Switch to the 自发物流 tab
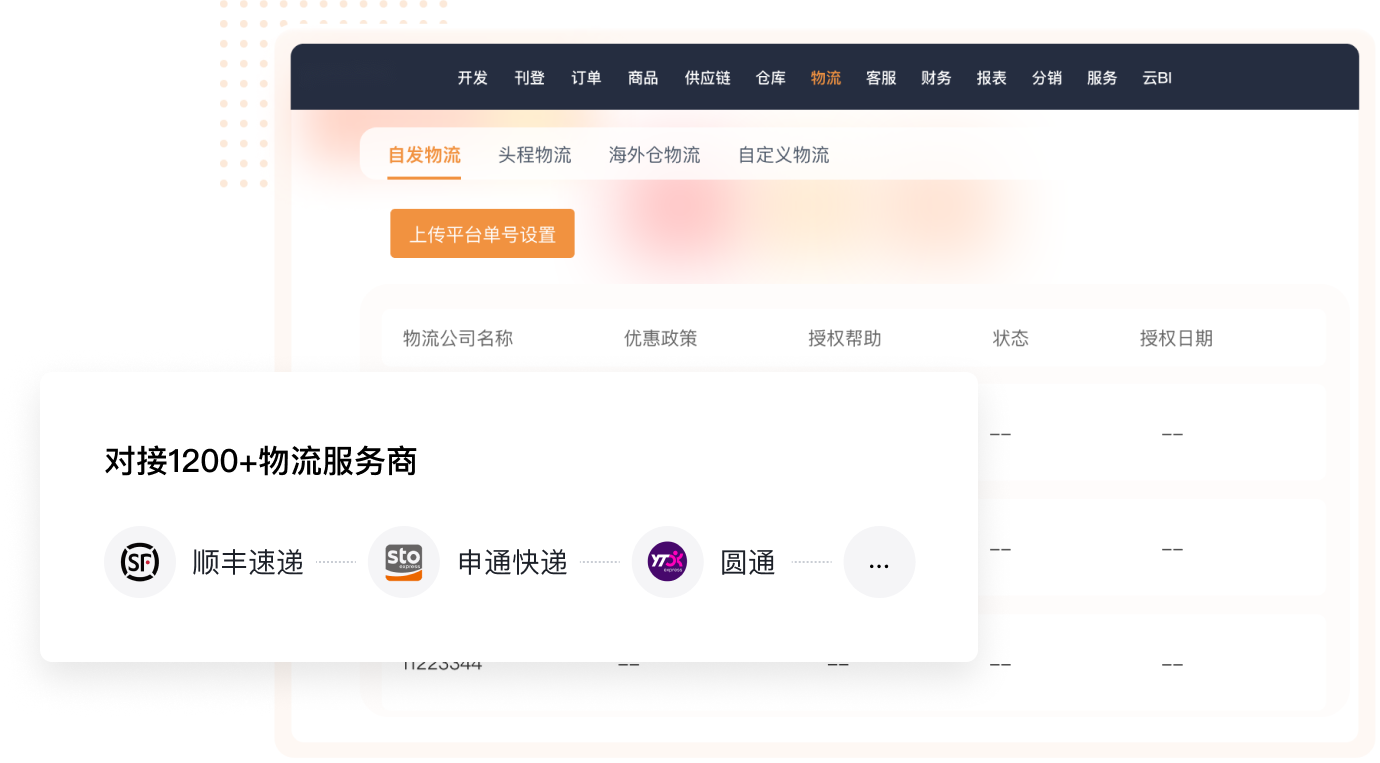 tap(424, 155)
